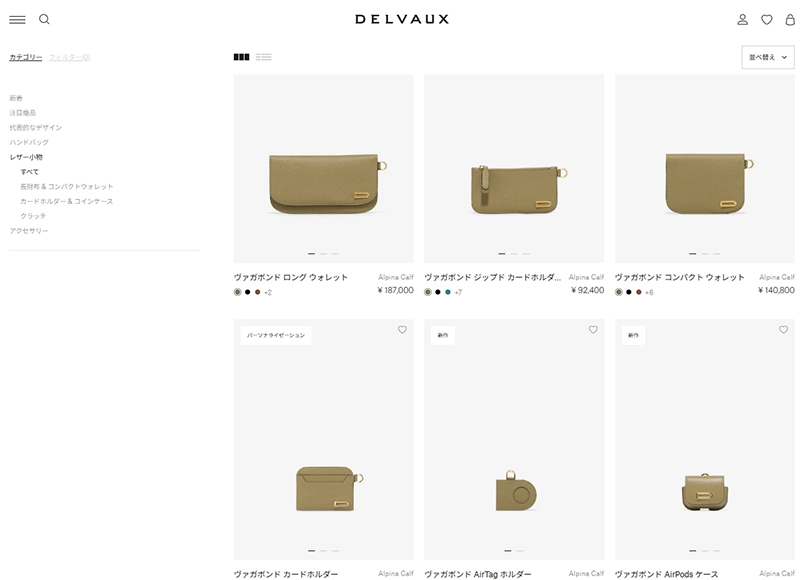Switch to list view layout
Viewport: 800px width, 580px height.
coord(264,57)
